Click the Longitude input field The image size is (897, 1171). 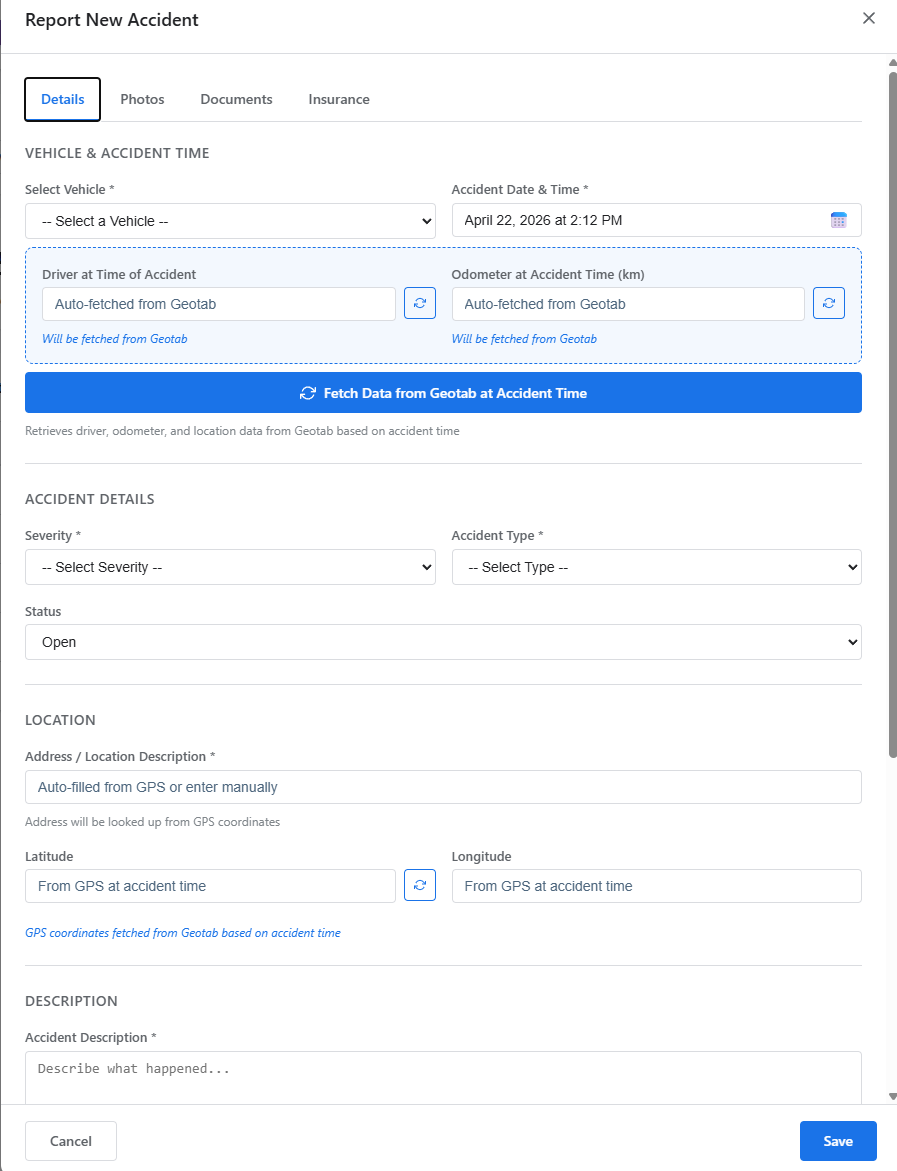coord(657,886)
